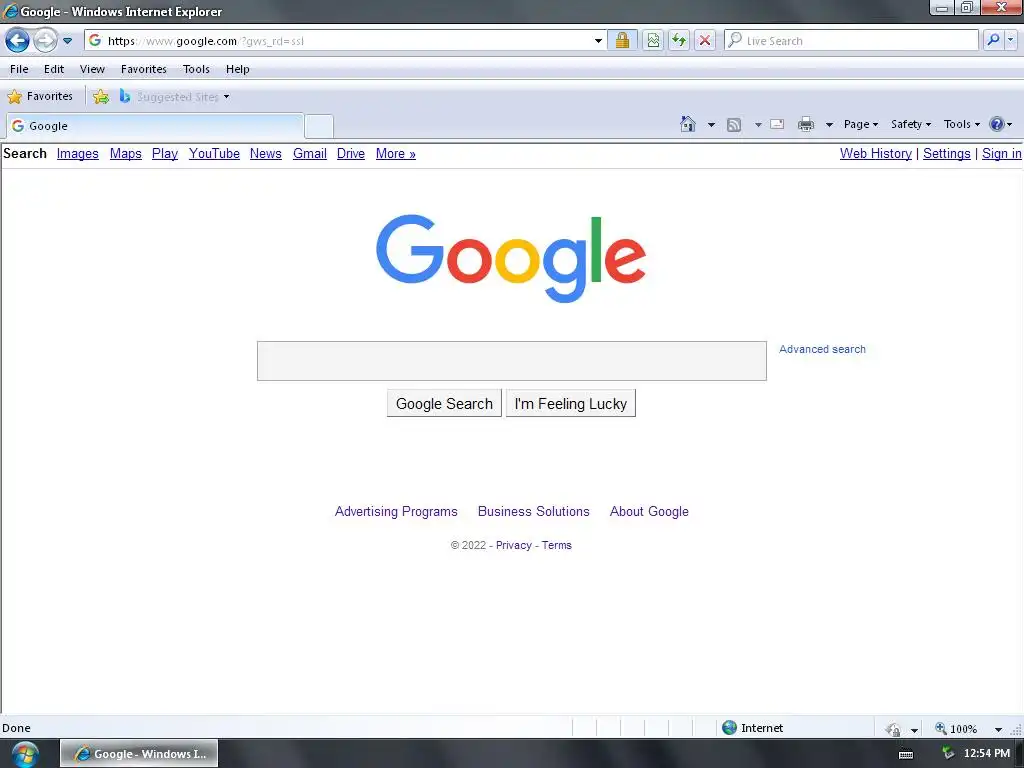
Task: Open a new blank tab
Action: click(x=319, y=126)
